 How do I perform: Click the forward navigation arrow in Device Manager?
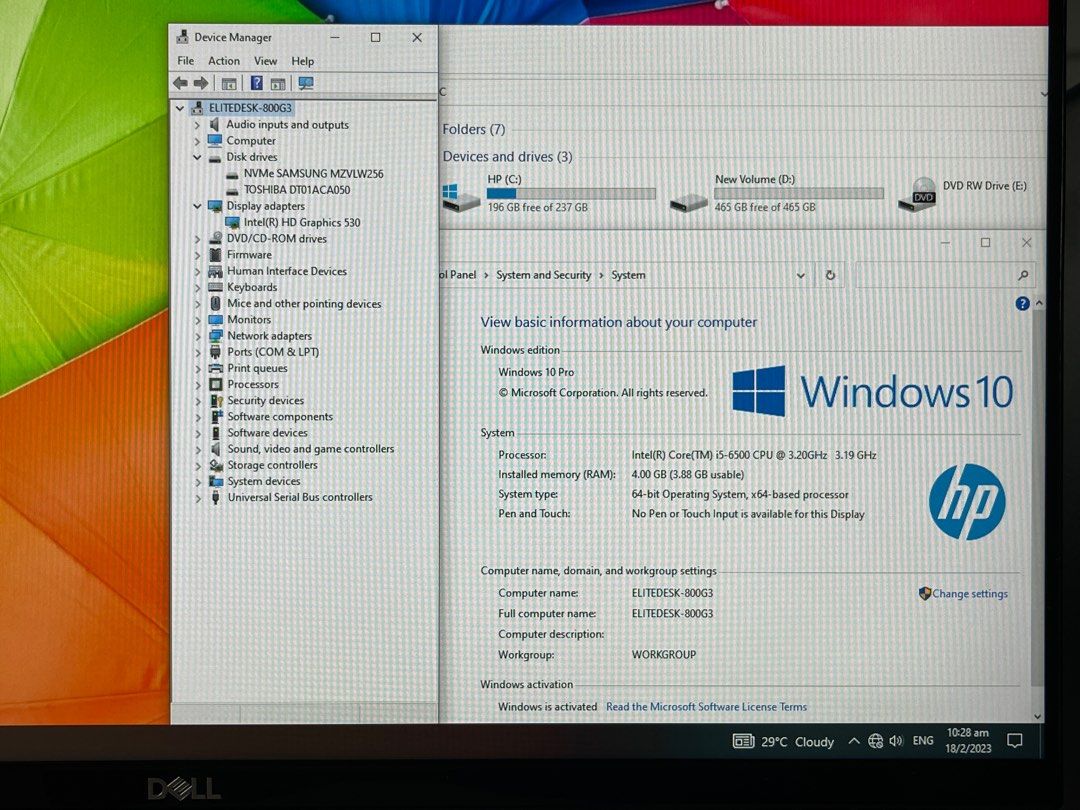[201, 84]
